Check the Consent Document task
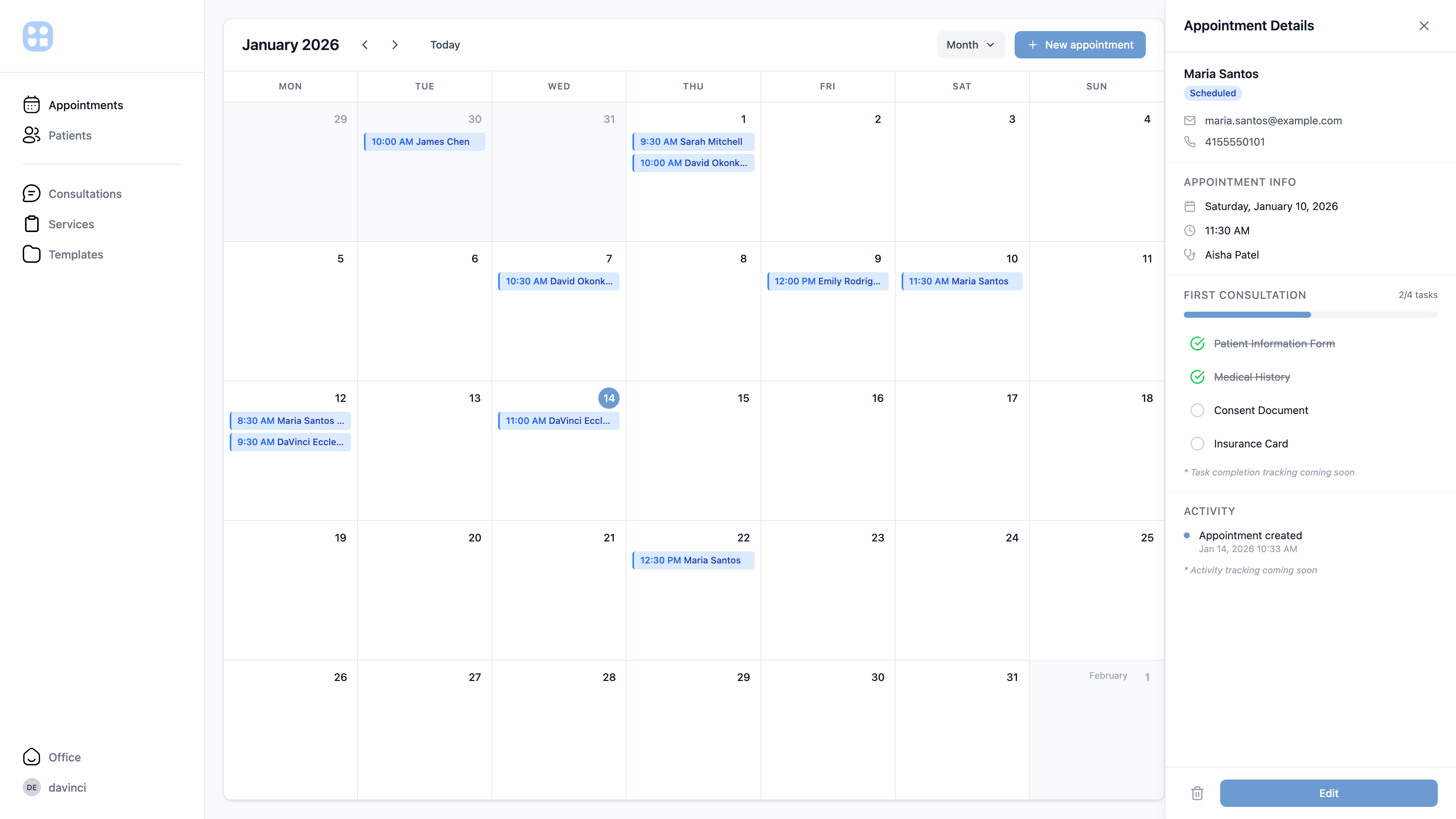 coord(1197,410)
